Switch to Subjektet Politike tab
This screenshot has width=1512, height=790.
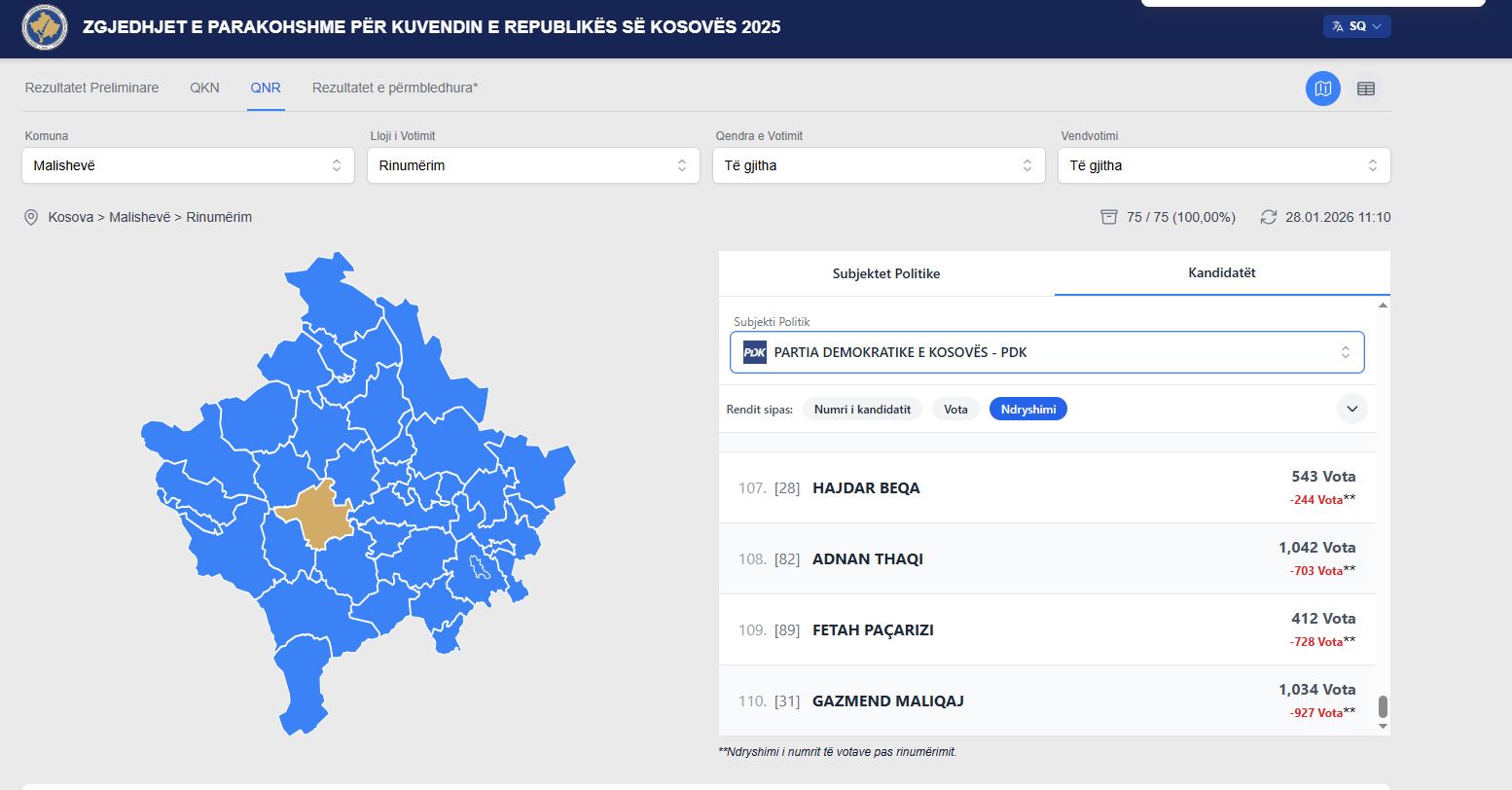885,273
